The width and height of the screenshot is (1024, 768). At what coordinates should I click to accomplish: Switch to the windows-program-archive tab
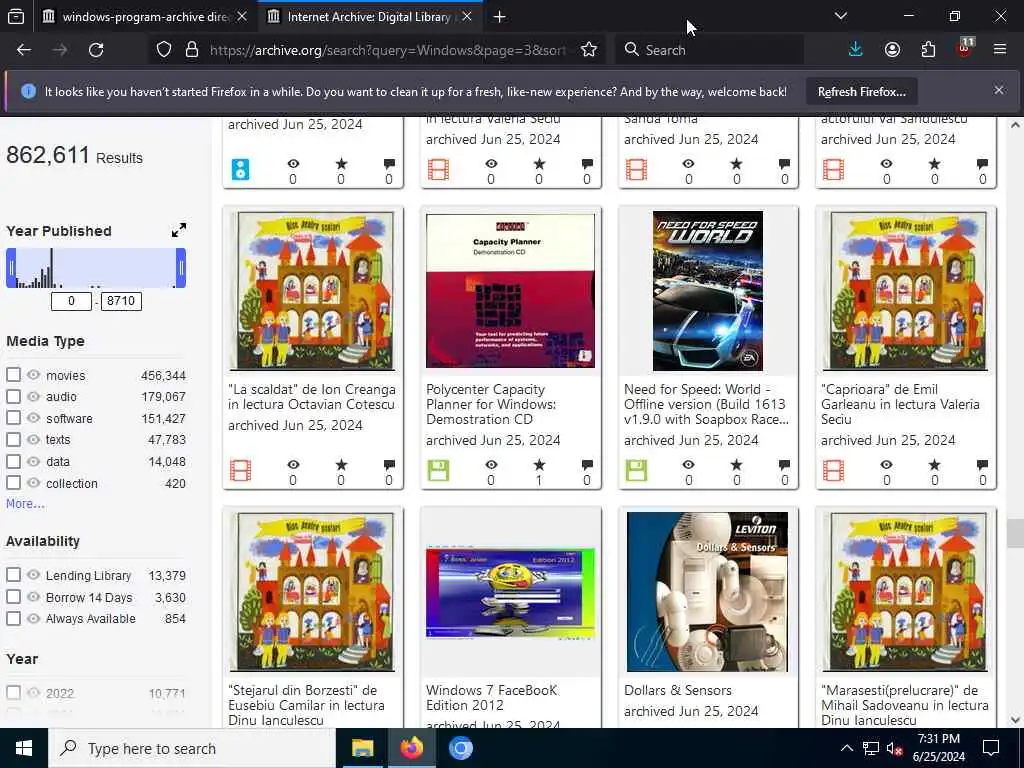click(x=144, y=16)
